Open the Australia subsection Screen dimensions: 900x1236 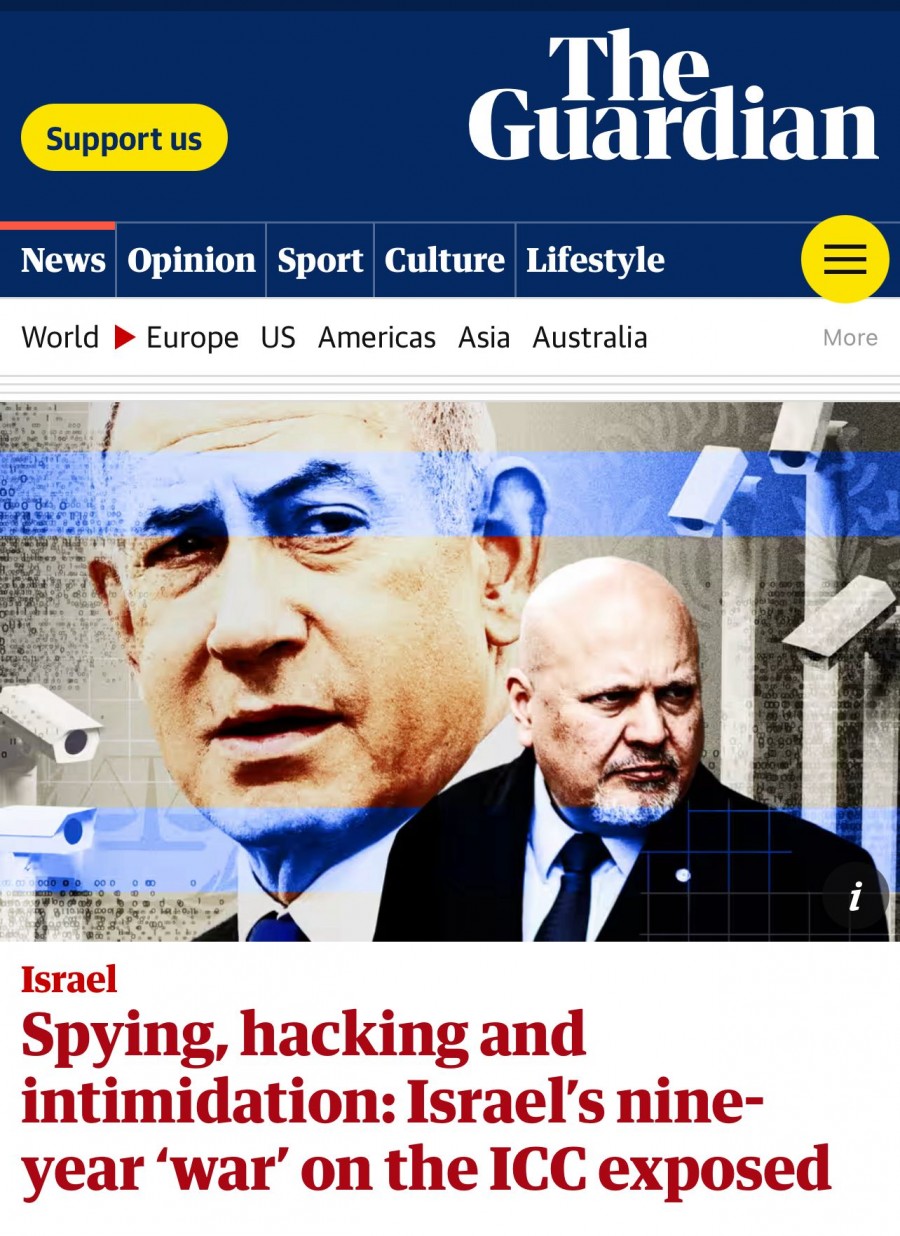pyautogui.click(x=590, y=338)
